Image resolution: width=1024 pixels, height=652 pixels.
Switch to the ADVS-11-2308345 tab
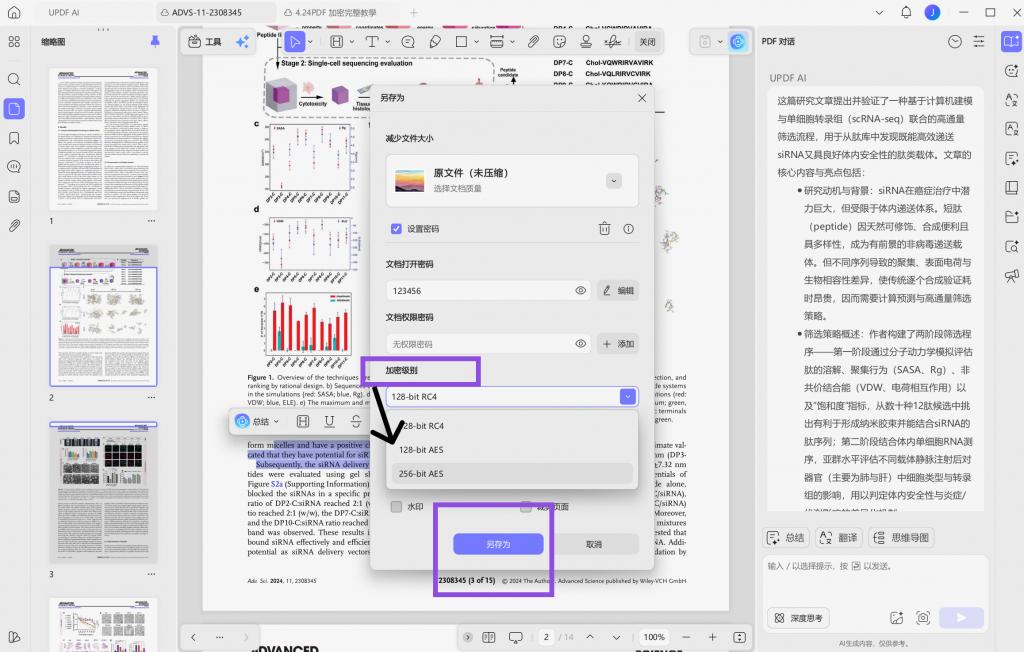pos(216,12)
